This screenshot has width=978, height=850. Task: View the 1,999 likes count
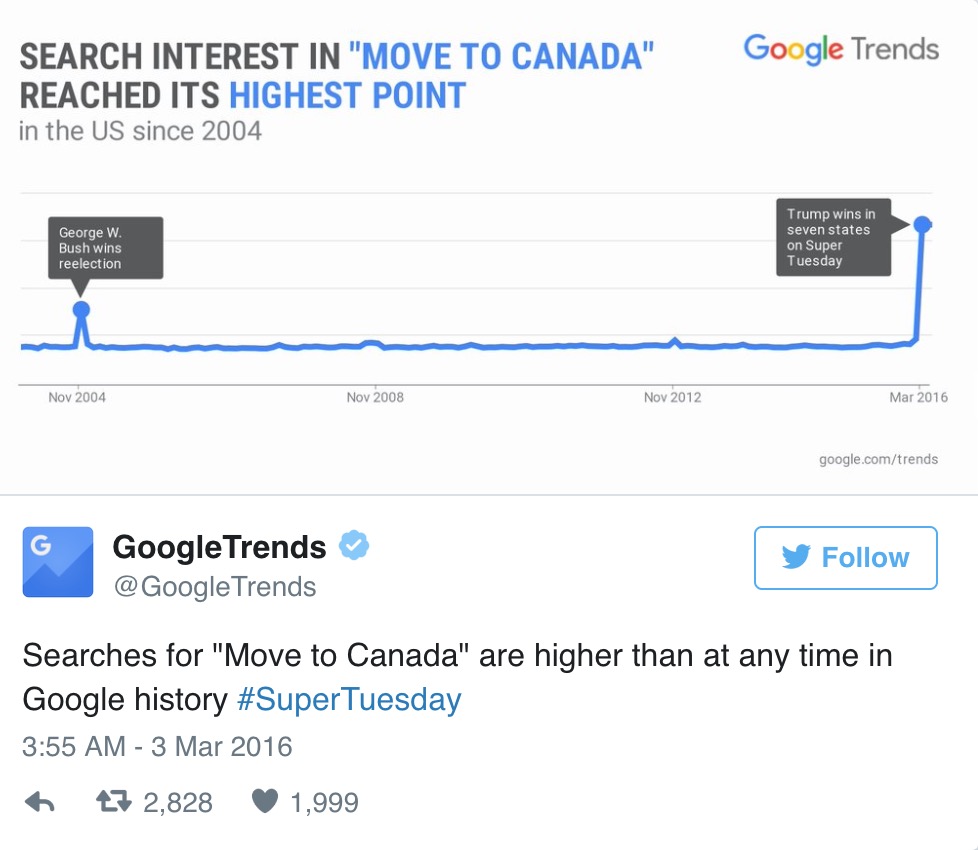[x=324, y=803]
